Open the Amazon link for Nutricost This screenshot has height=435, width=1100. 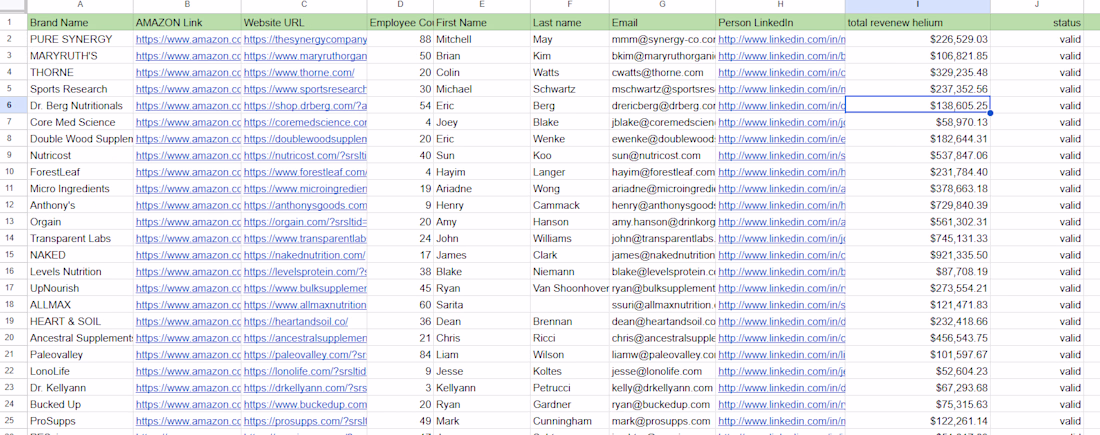pos(188,156)
